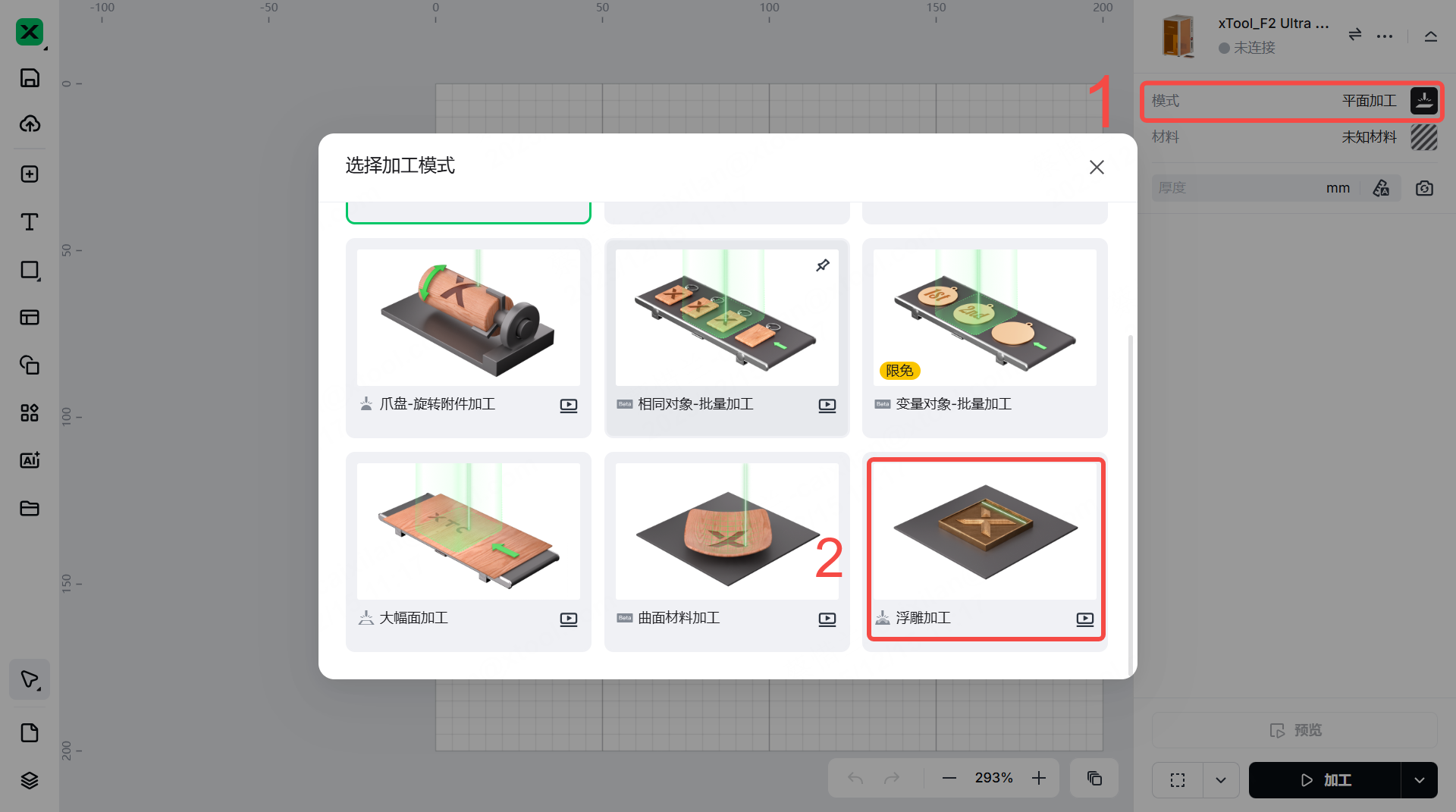Click the 预览 preview button
Screen dimensions: 1456x812
click(x=1294, y=730)
